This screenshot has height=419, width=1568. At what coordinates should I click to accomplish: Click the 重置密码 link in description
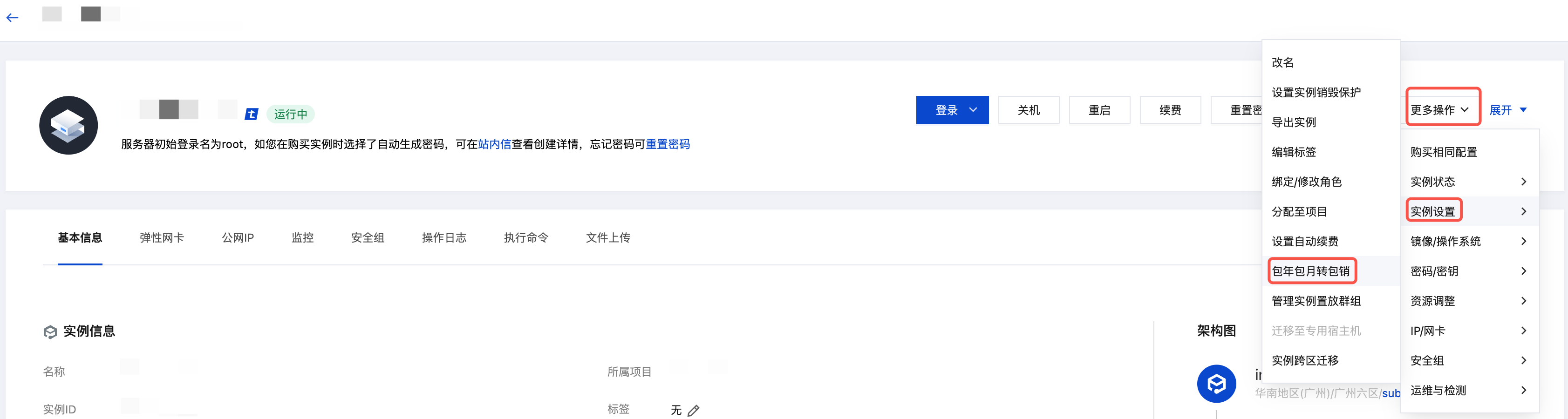pyautogui.click(x=667, y=144)
